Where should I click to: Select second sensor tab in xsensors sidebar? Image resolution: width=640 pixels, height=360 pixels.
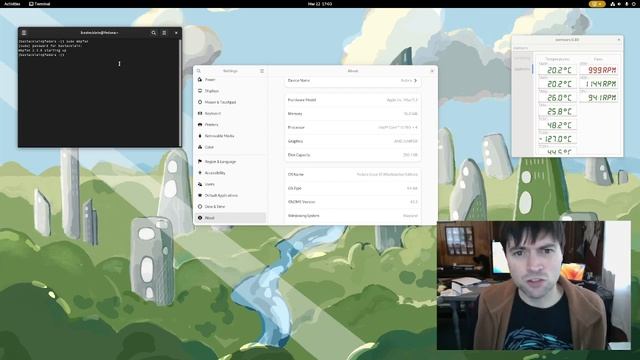(x=522, y=69)
